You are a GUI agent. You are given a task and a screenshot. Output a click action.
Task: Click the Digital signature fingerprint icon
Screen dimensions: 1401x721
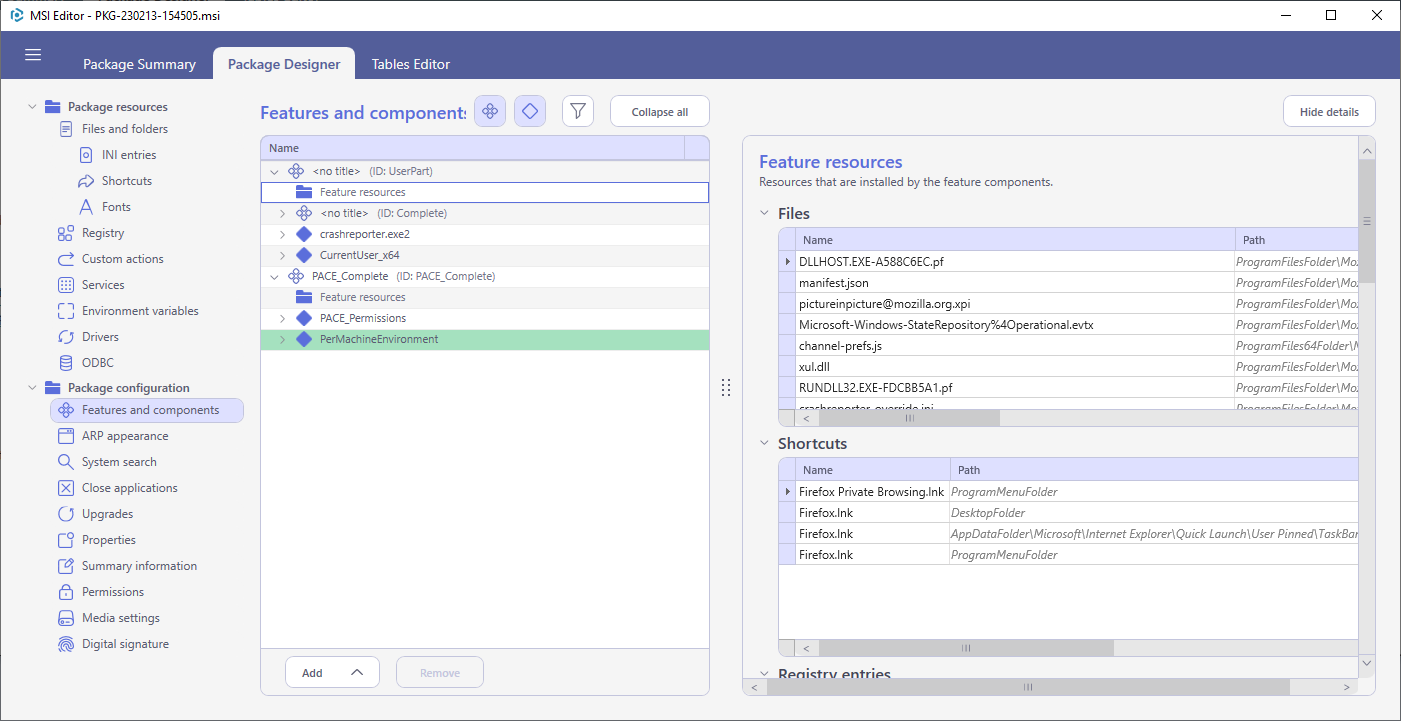[66, 644]
